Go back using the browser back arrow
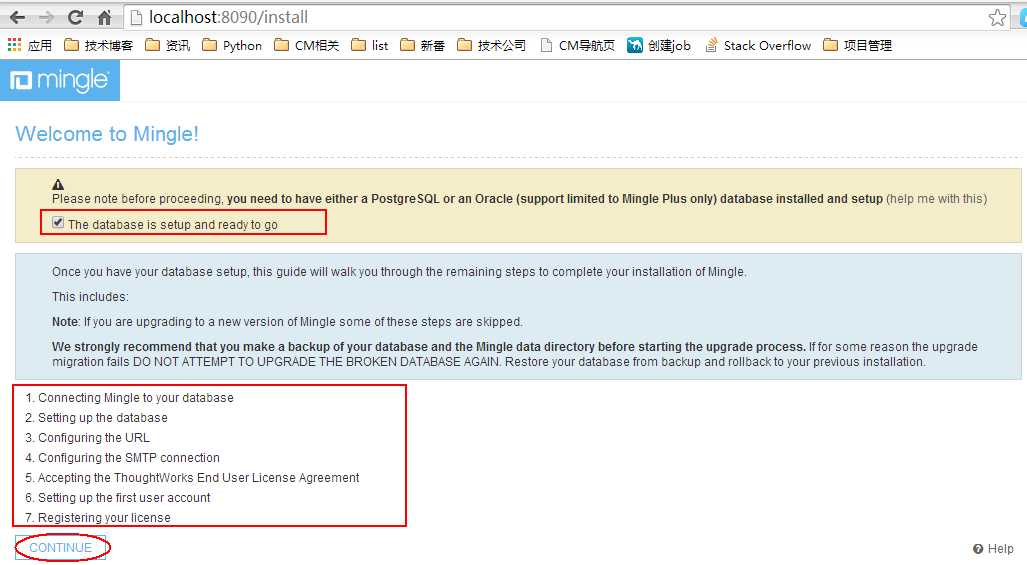This screenshot has width=1027, height=565. pos(17,17)
